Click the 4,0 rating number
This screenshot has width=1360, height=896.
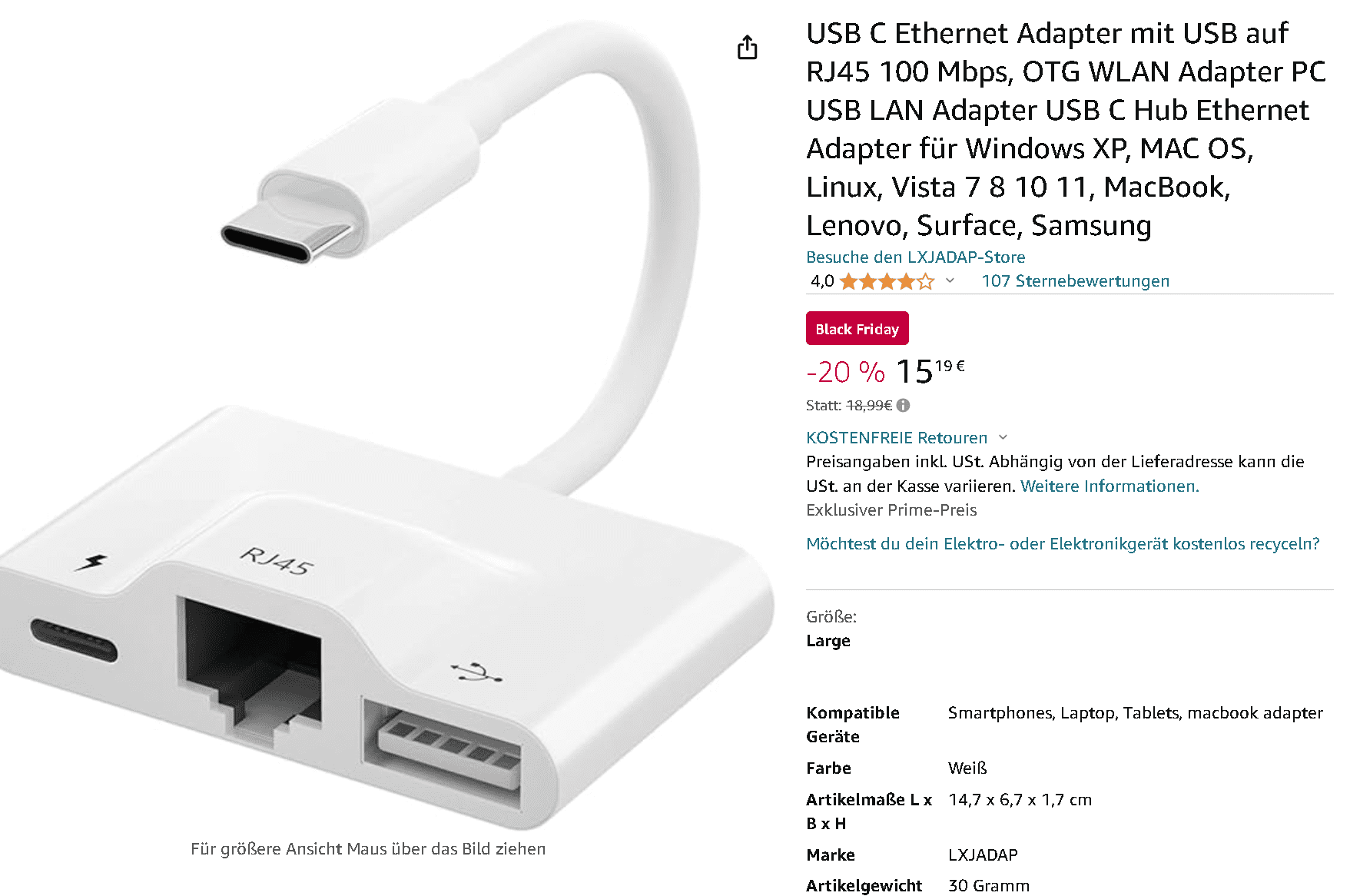coord(822,281)
